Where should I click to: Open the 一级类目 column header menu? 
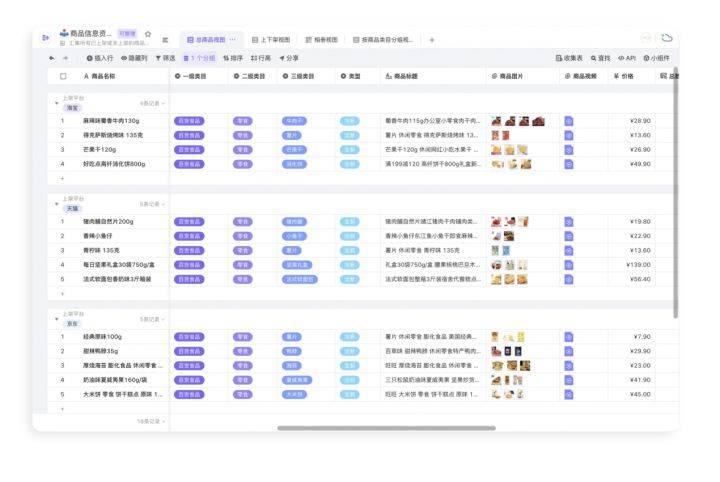198,76
